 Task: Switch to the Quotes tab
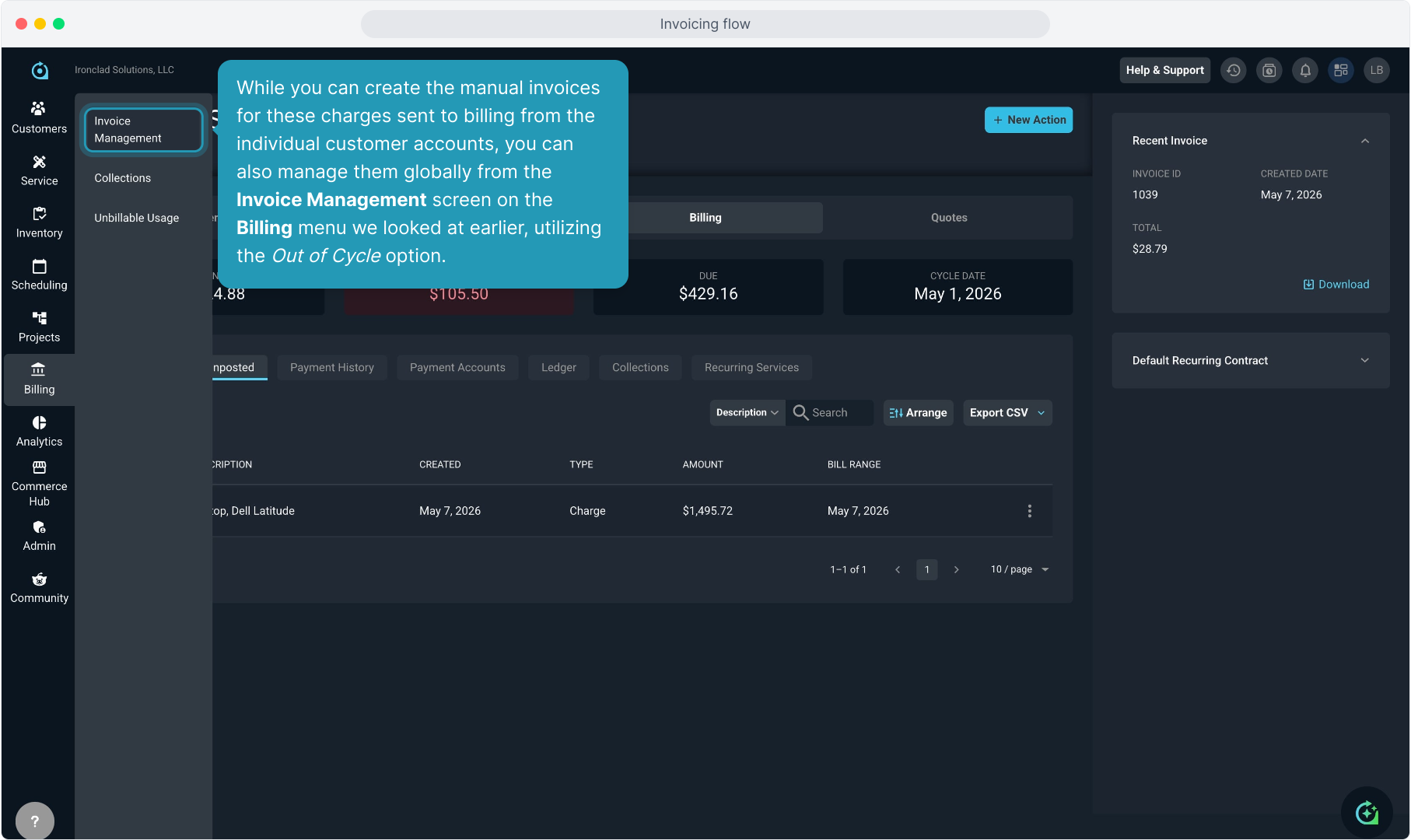point(949,218)
